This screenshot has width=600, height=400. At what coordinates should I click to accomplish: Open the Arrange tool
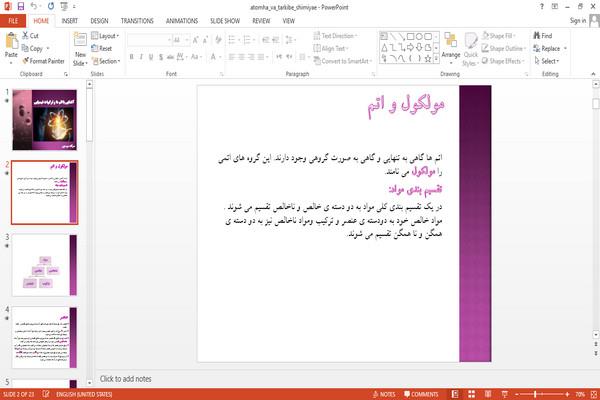point(451,46)
